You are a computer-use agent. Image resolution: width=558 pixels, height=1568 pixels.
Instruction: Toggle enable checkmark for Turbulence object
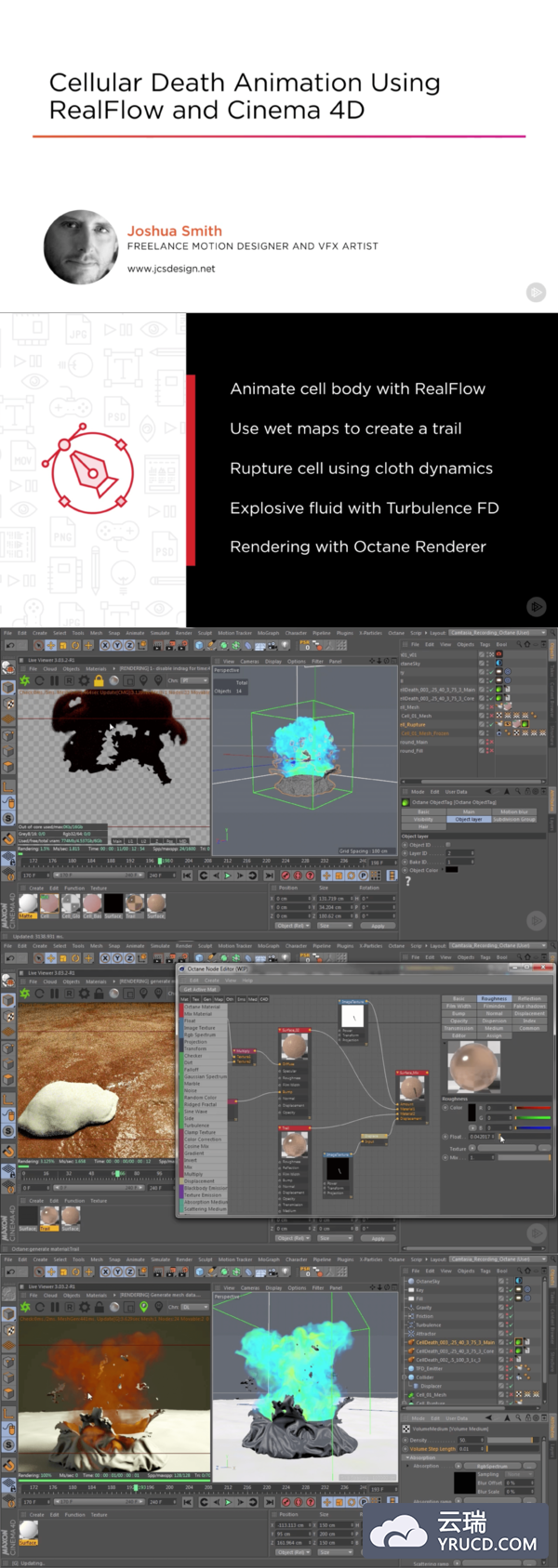pos(511,1324)
